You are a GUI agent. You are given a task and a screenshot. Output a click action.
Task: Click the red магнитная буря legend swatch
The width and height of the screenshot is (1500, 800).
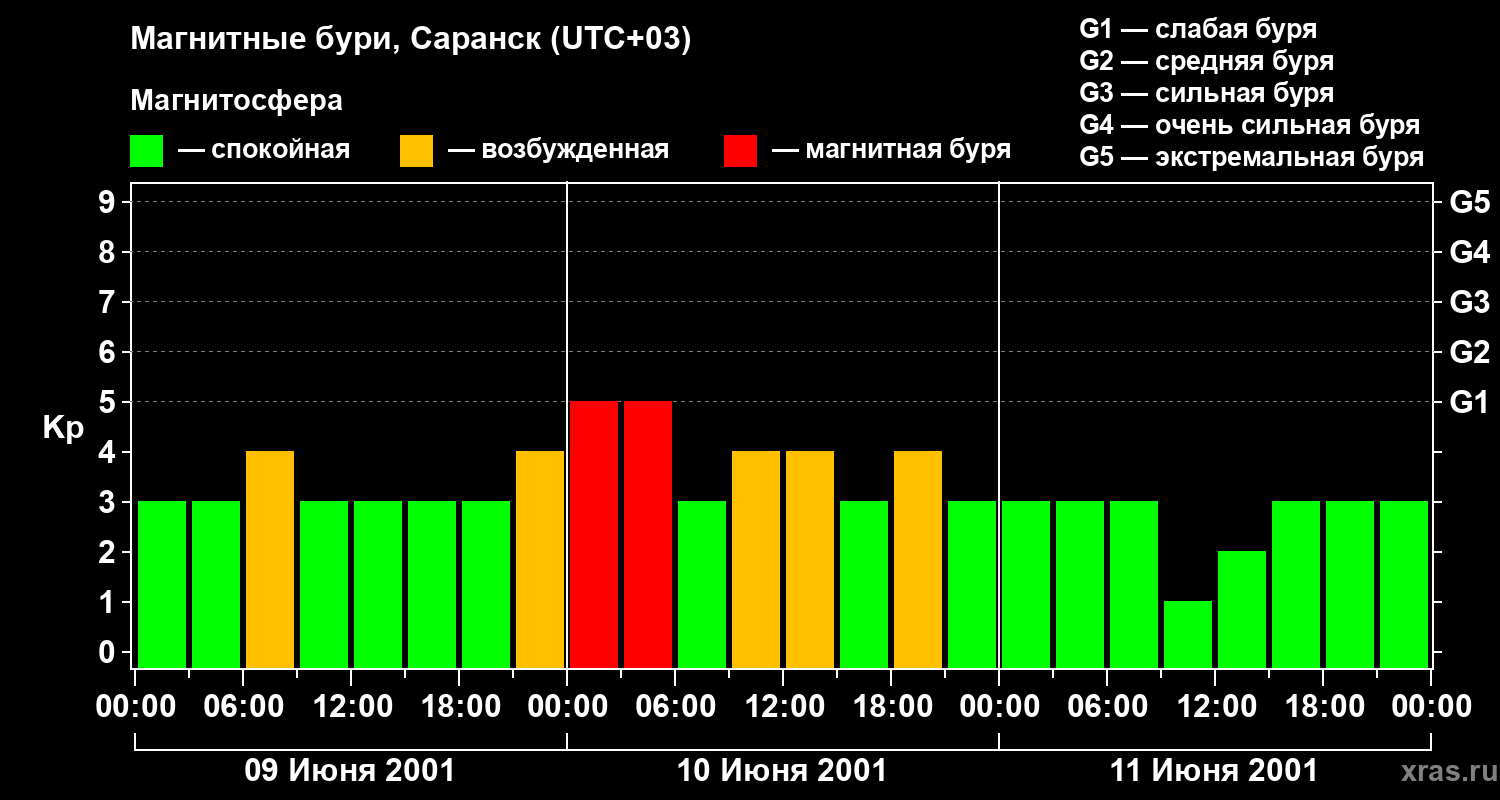pos(741,151)
